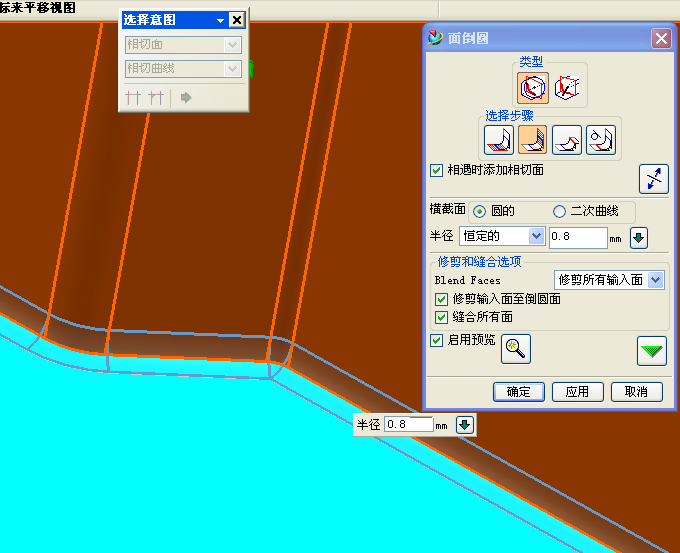
Task: Select the 二次曲线 cross-section radio button
Action: pos(559,212)
